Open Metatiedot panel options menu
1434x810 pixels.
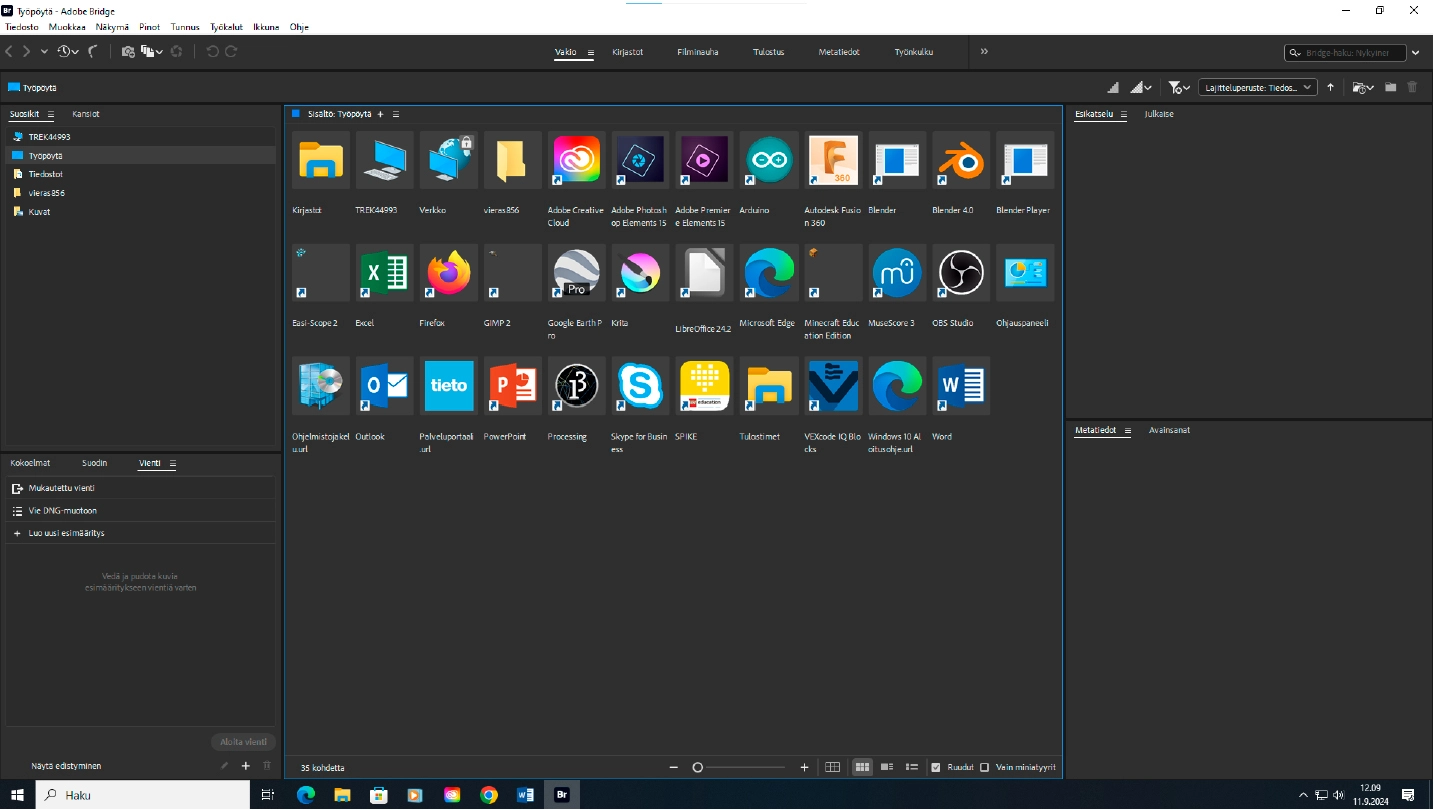(1127, 430)
